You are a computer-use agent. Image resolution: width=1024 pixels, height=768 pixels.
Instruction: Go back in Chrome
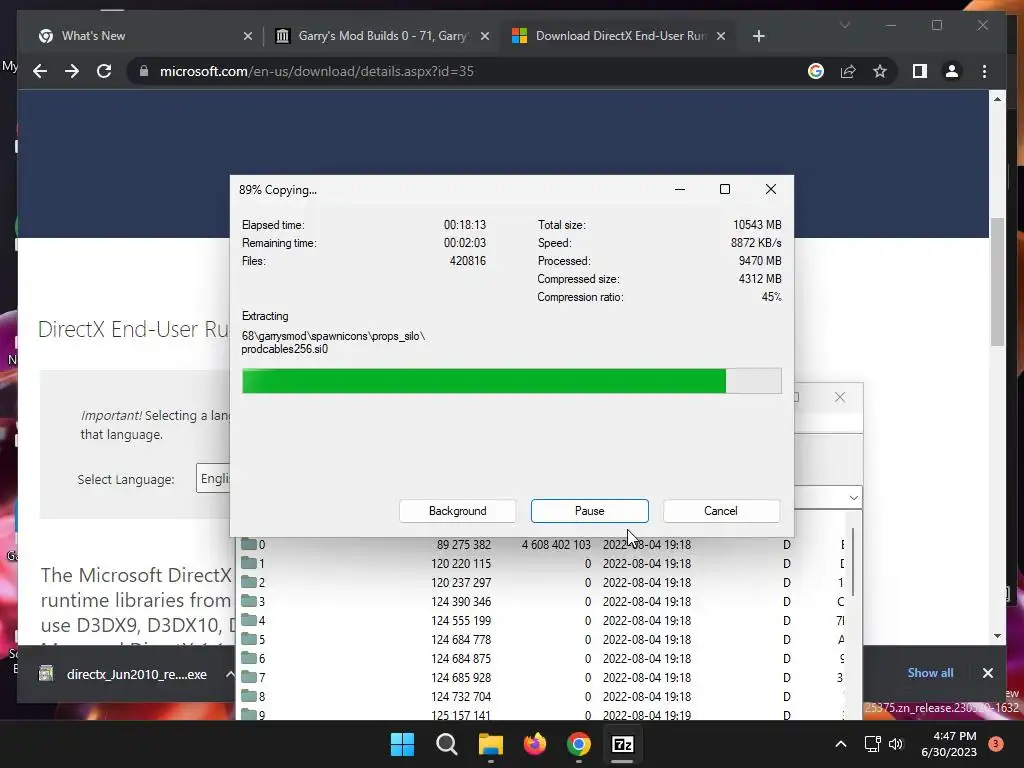tap(40, 71)
